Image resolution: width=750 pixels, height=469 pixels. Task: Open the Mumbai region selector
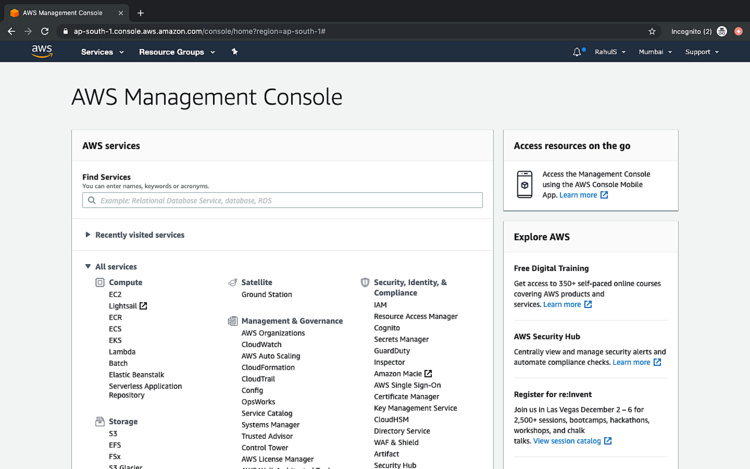[655, 52]
